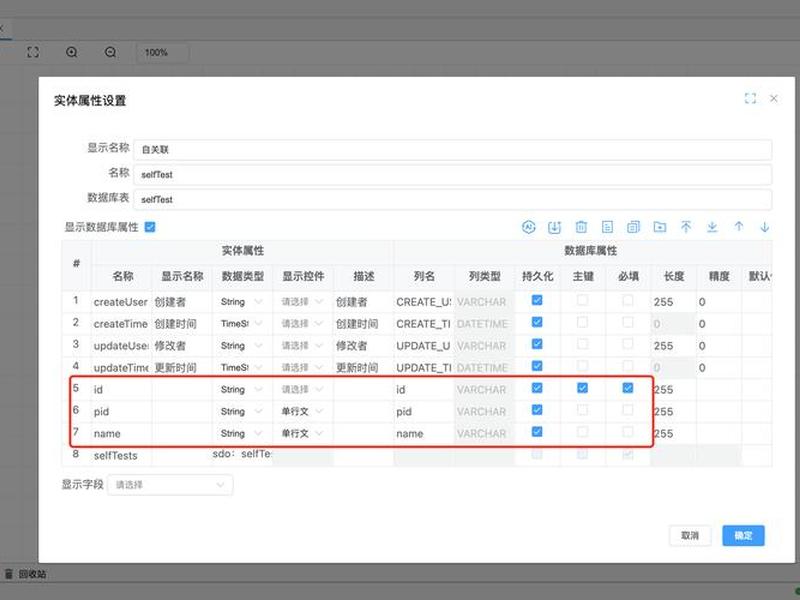Move selected row up with the up arrow

click(739, 227)
